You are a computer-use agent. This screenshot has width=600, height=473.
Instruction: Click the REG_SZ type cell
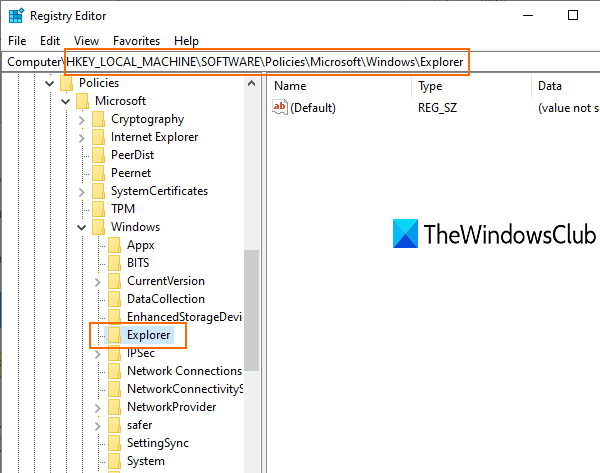(437, 108)
